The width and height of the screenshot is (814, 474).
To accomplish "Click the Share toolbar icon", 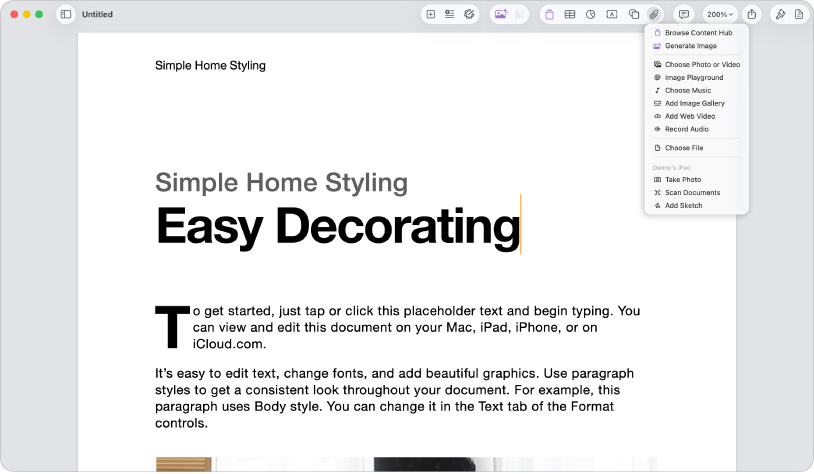I will 752,15.
